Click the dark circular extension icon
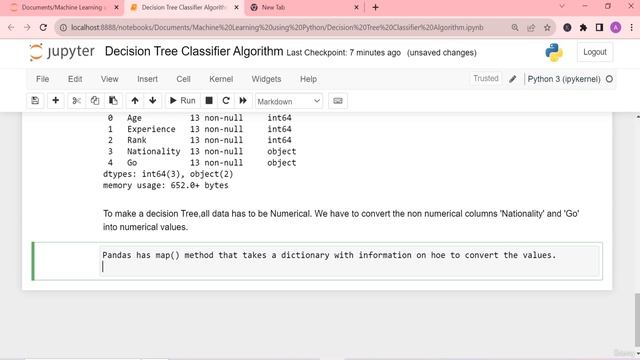640x360 pixels. (567, 27)
